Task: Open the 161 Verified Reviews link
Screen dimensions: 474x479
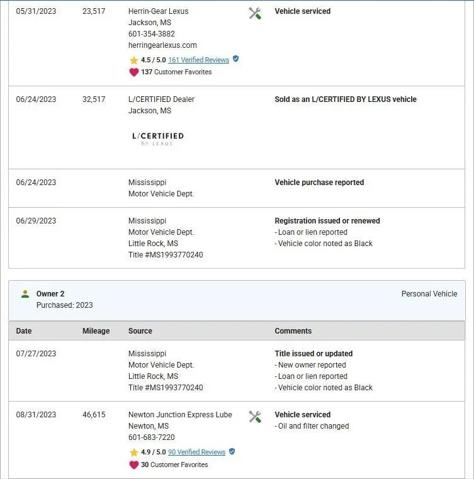Action: [199, 60]
